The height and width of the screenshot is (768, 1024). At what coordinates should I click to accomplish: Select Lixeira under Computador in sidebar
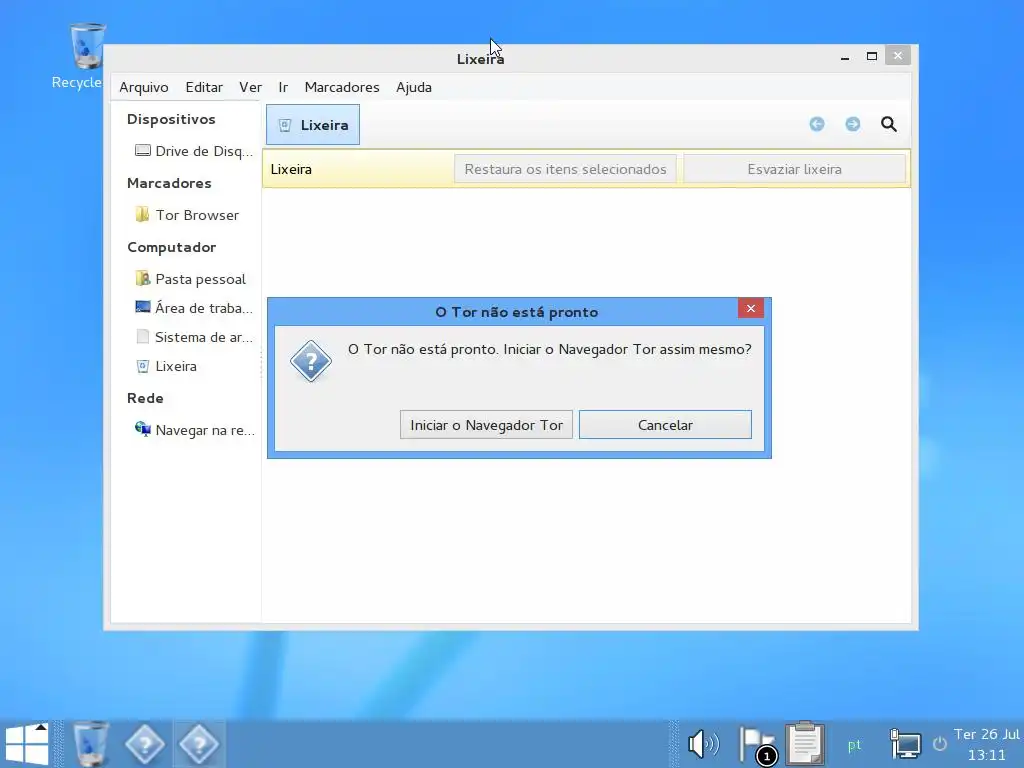click(166, 366)
